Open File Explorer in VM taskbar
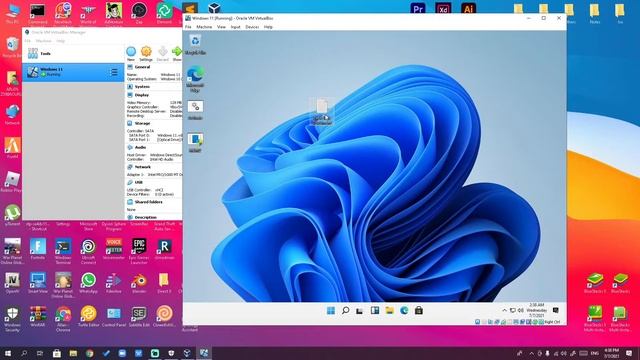Viewport: 640px width, 360px height. pos(389,311)
